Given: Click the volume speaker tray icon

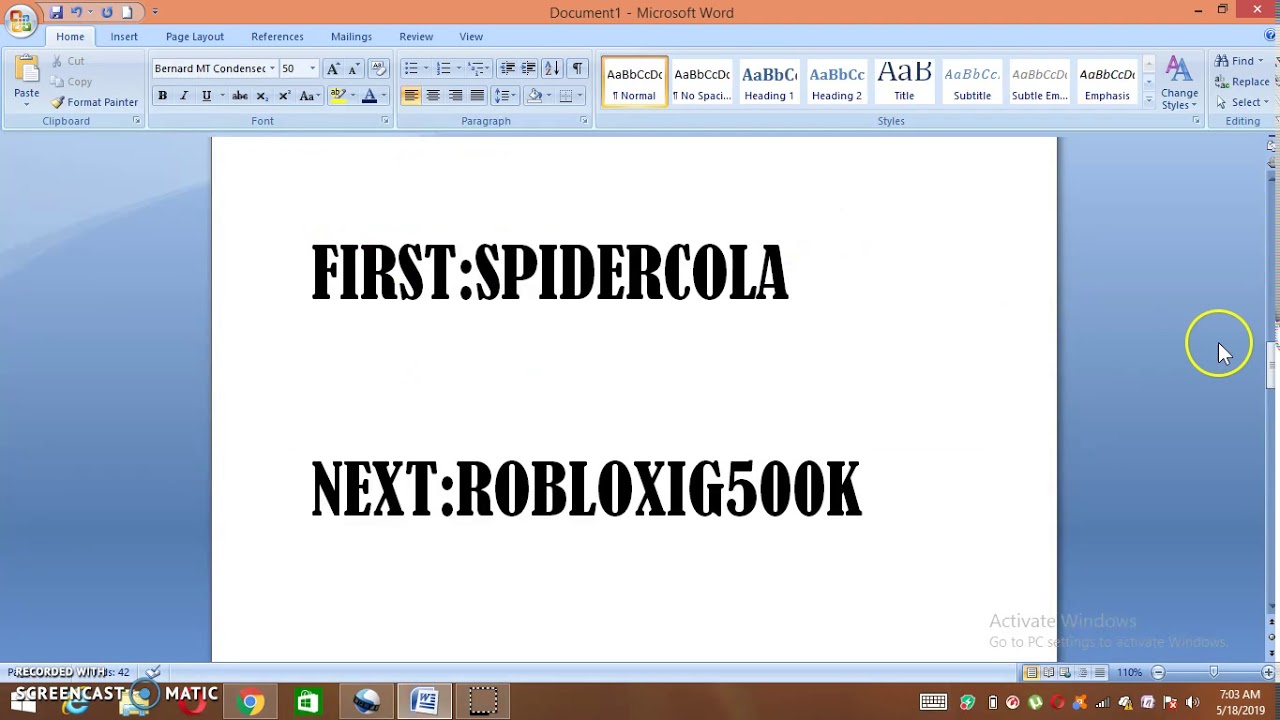Looking at the screenshot, I should click(x=1192, y=702).
